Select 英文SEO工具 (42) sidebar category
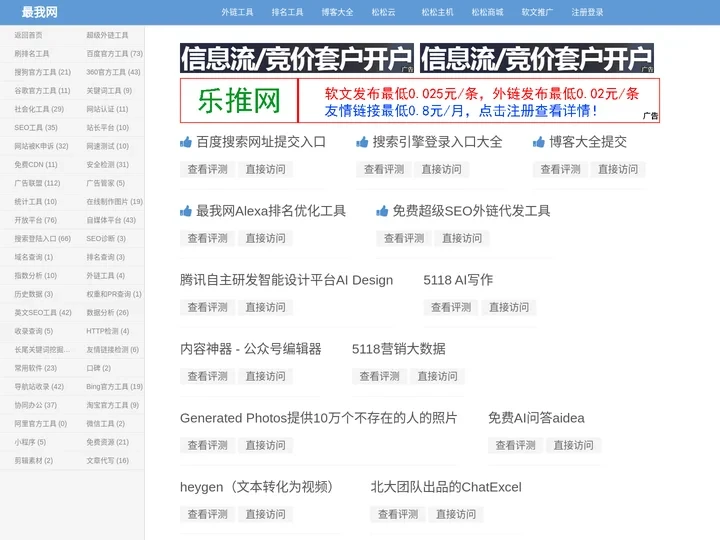The image size is (720, 540). coord(43,313)
